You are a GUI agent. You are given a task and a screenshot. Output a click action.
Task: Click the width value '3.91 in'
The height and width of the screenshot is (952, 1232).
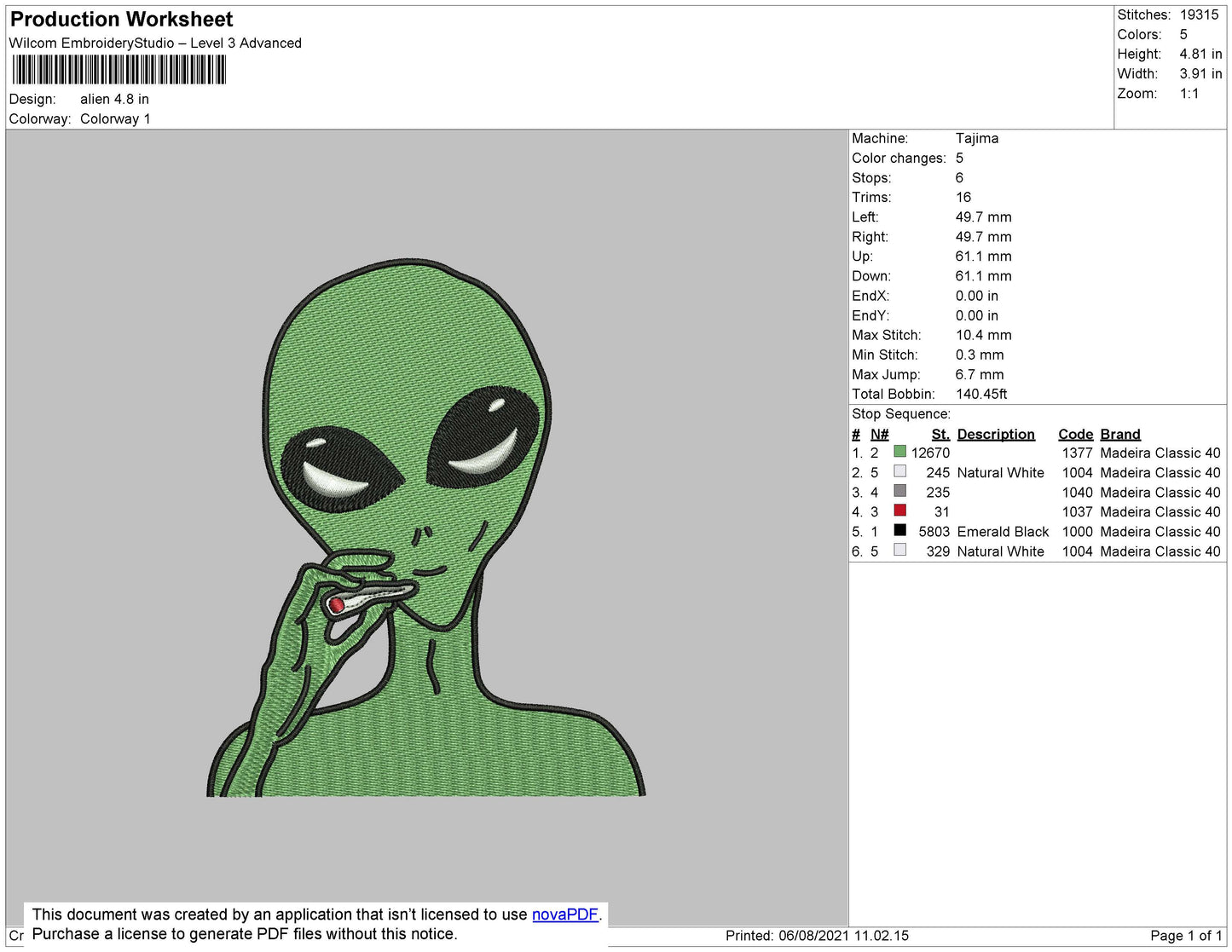tap(1200, 74)
